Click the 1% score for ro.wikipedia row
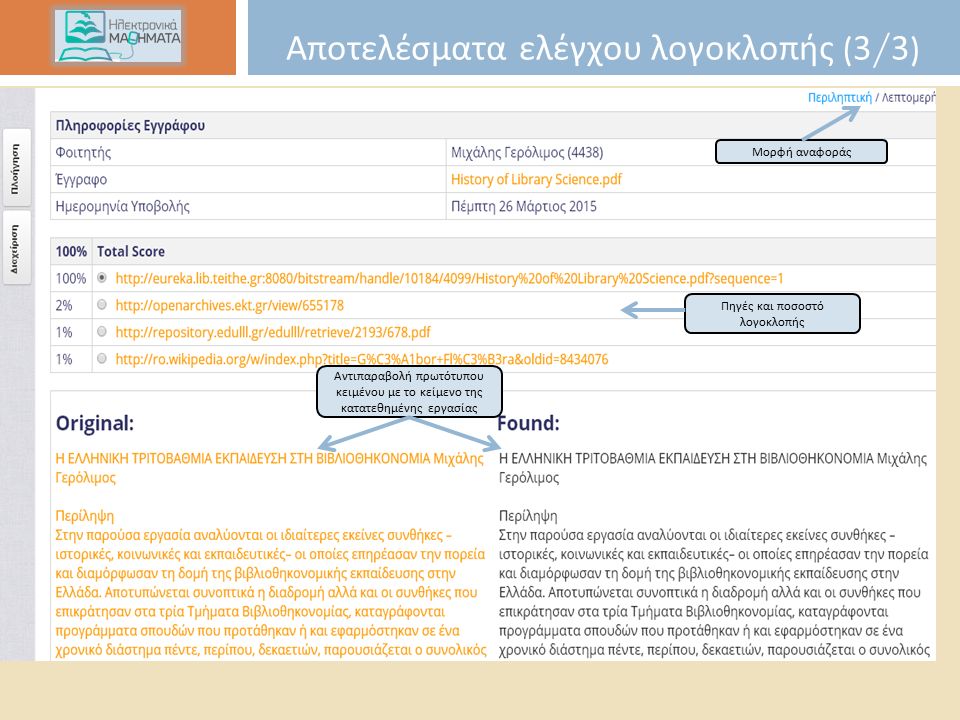Viewport: 960px width, 720px height. (64, 359)
